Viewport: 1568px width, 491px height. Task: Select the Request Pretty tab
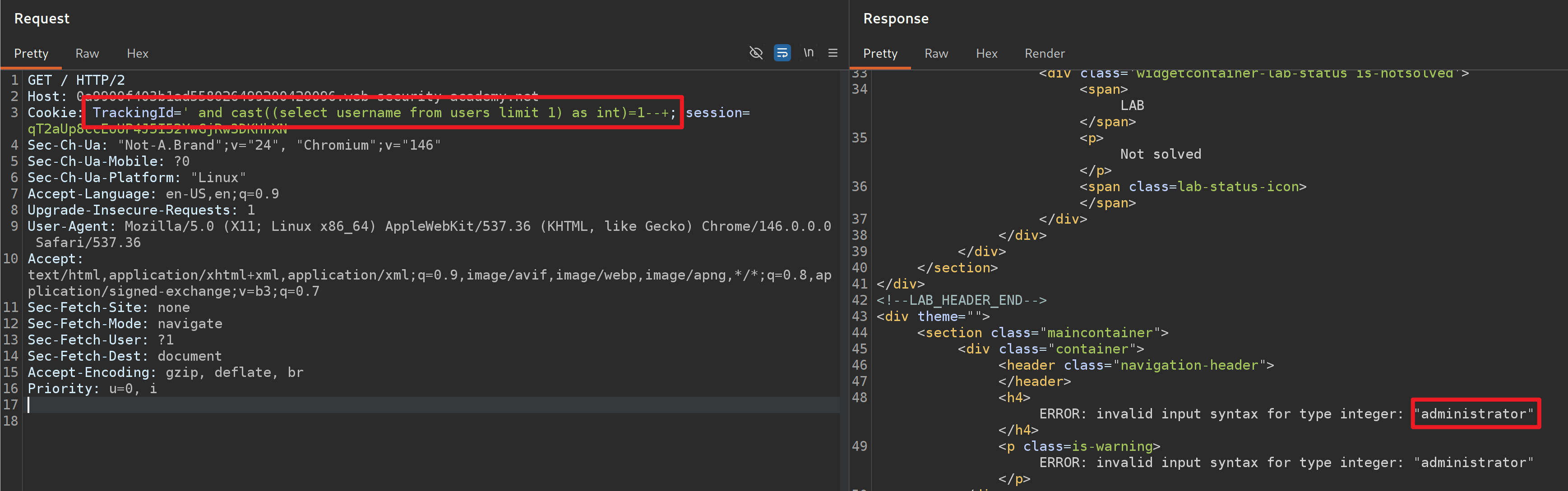pyautogui.click(x=31, y=54)
